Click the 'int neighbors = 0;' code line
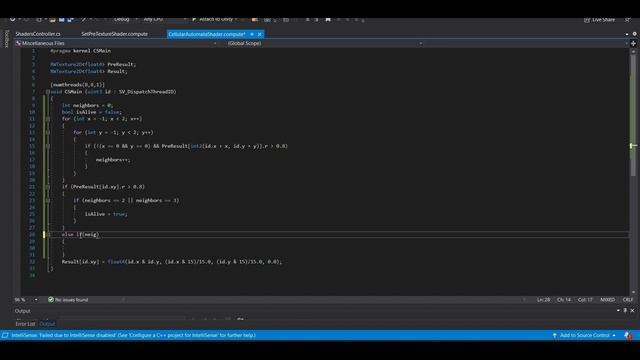 87,105
